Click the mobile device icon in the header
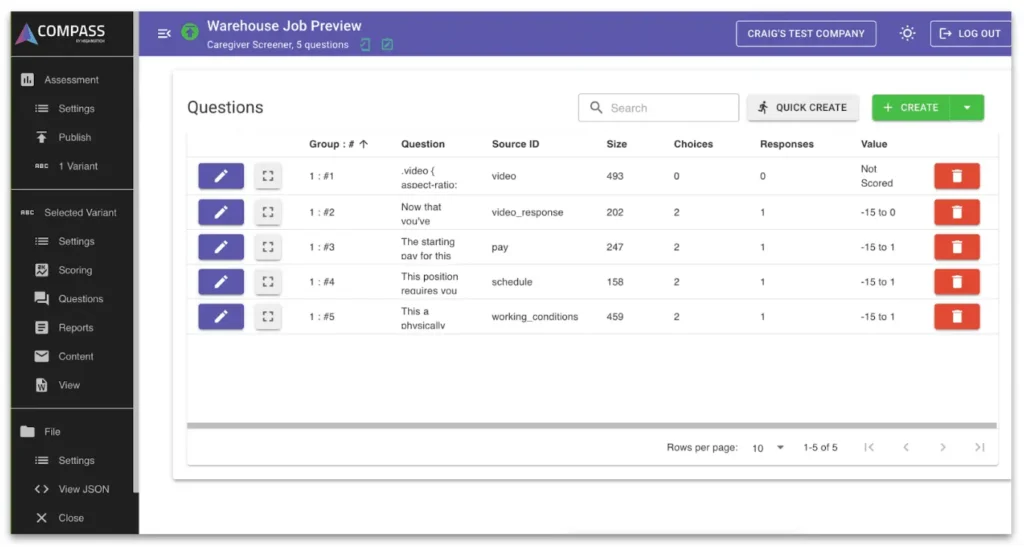 click(x=365, y=45)
